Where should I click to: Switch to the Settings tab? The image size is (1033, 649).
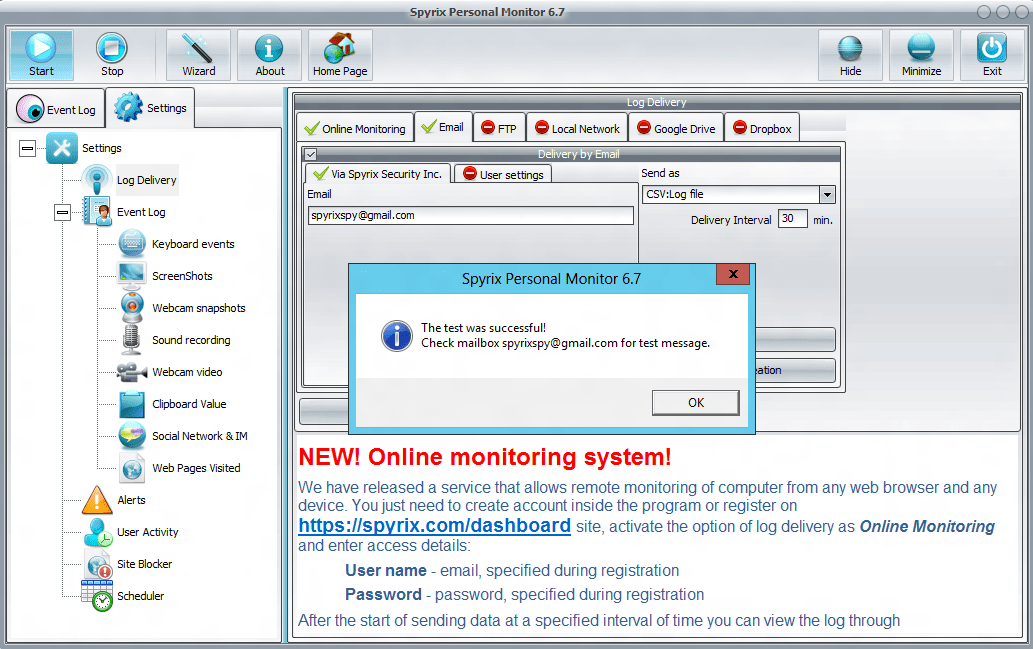150,107
